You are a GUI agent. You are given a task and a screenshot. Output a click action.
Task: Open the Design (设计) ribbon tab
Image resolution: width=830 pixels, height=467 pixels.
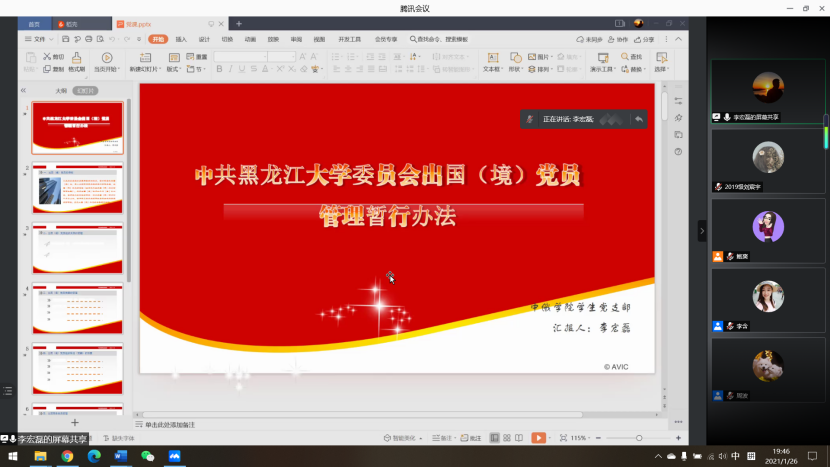(204, 39)
